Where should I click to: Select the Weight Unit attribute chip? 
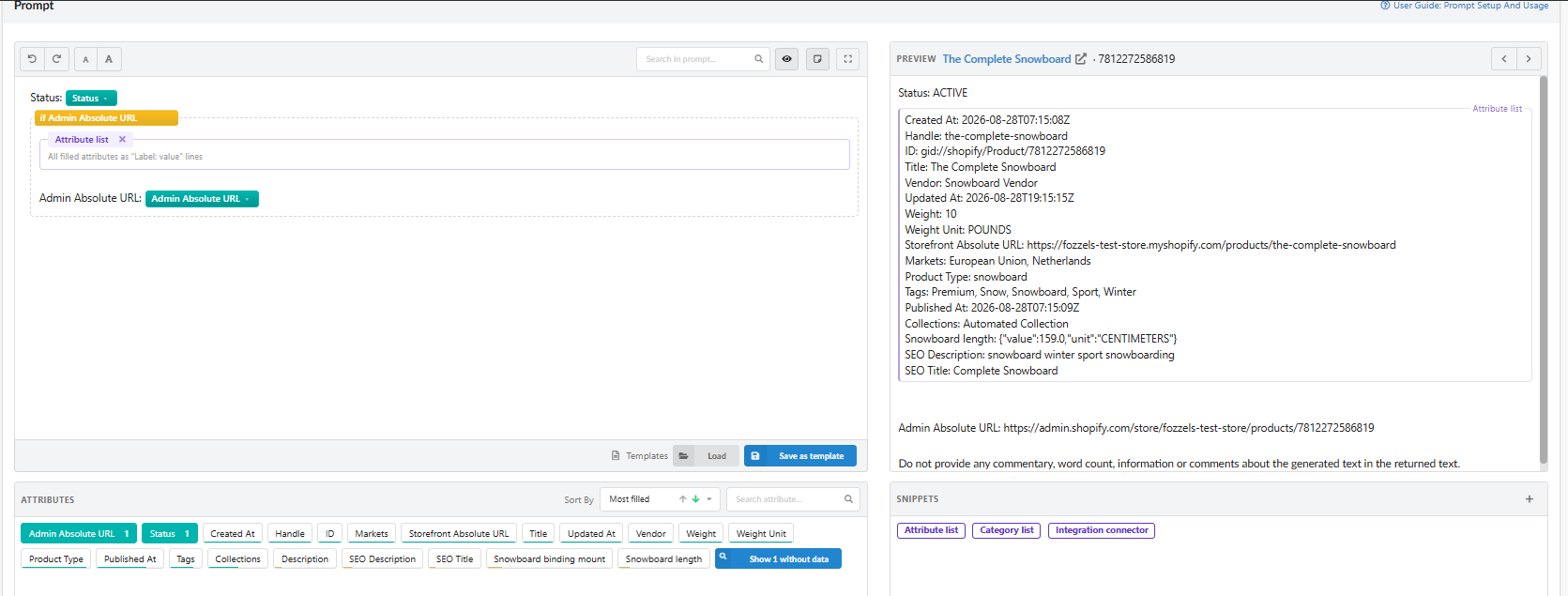761,534
